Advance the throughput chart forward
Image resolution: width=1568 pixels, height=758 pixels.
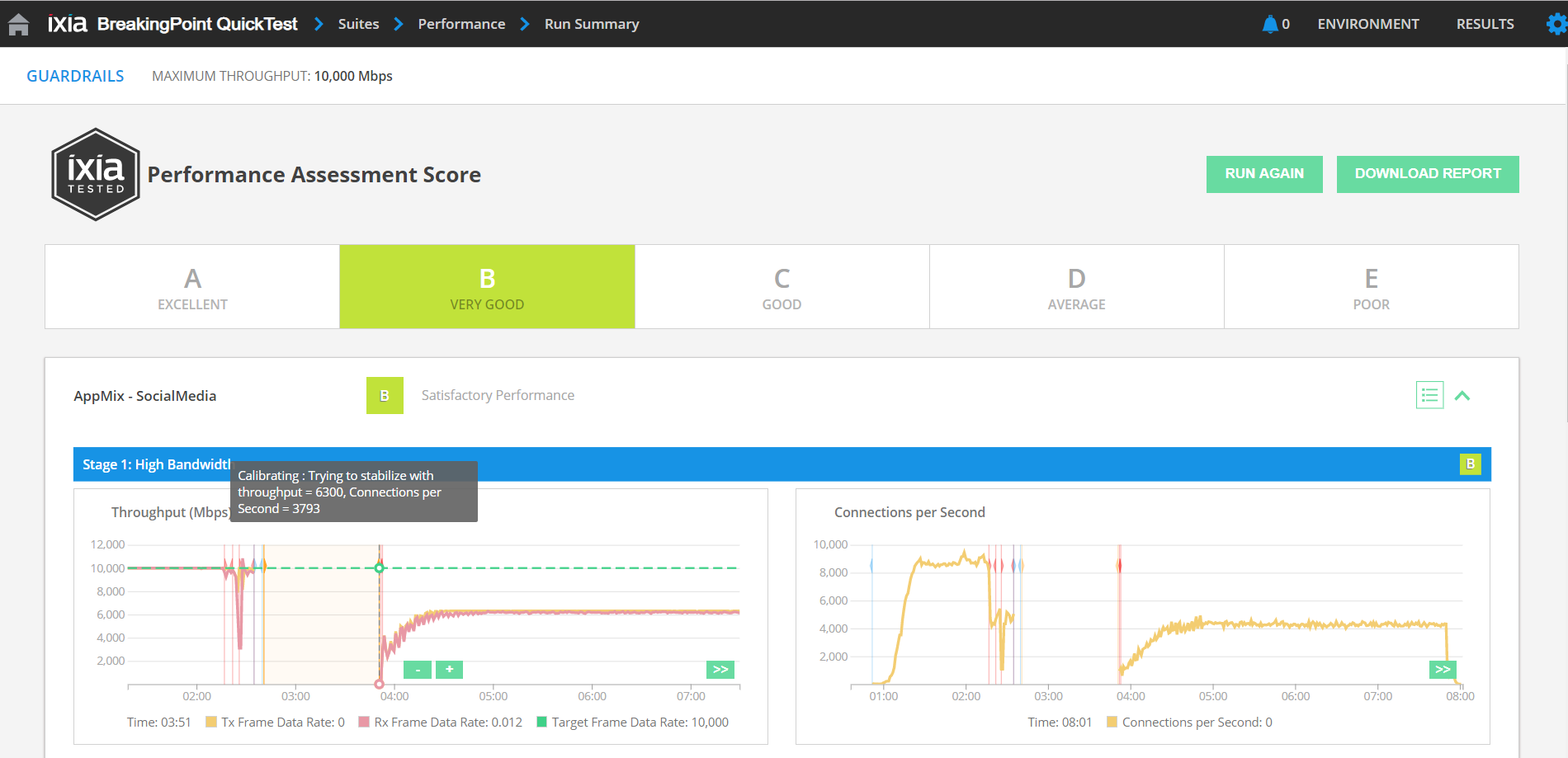pos(720,670)
